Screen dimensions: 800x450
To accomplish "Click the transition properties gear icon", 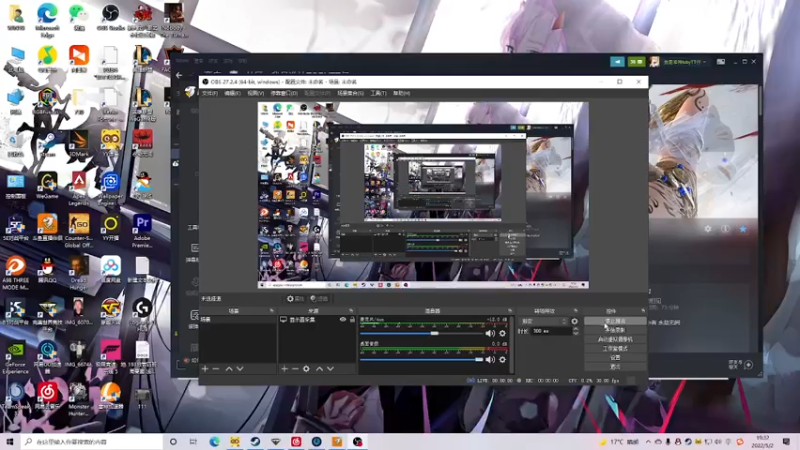I will click(x=574, y=321).
